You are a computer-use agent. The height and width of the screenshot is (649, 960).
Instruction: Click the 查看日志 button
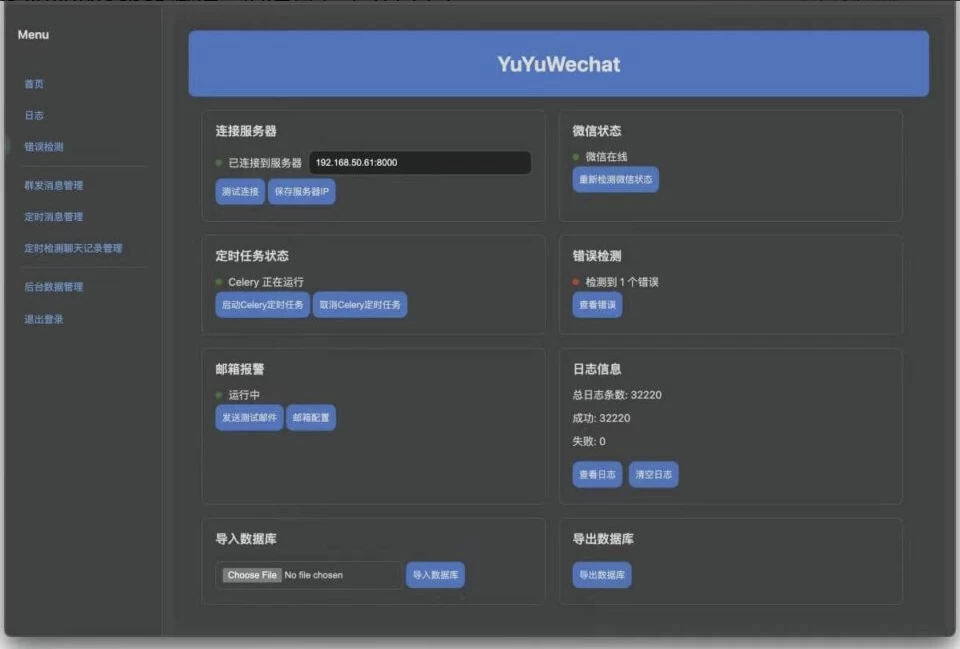pos(597,475)
